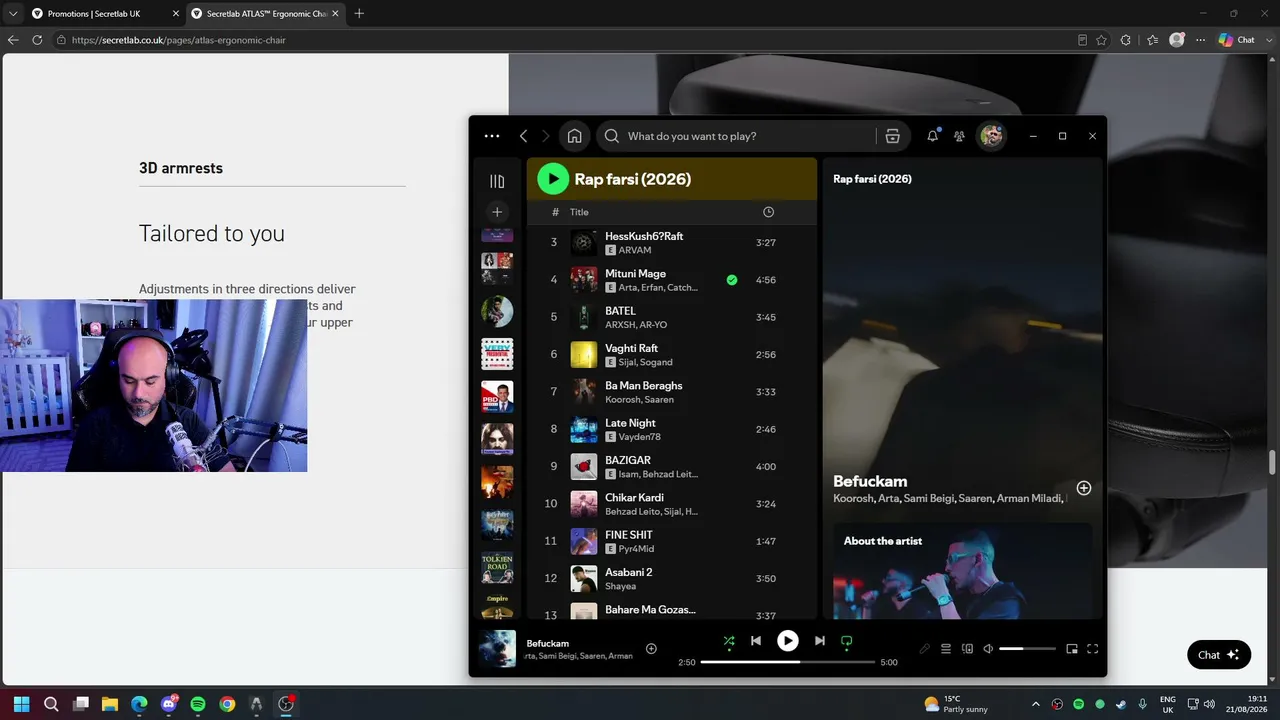The width and height of the screenshot is (1280, 720).
Task: Open Copilot Chat in browser toolbar
Action: click(1237, 40)
